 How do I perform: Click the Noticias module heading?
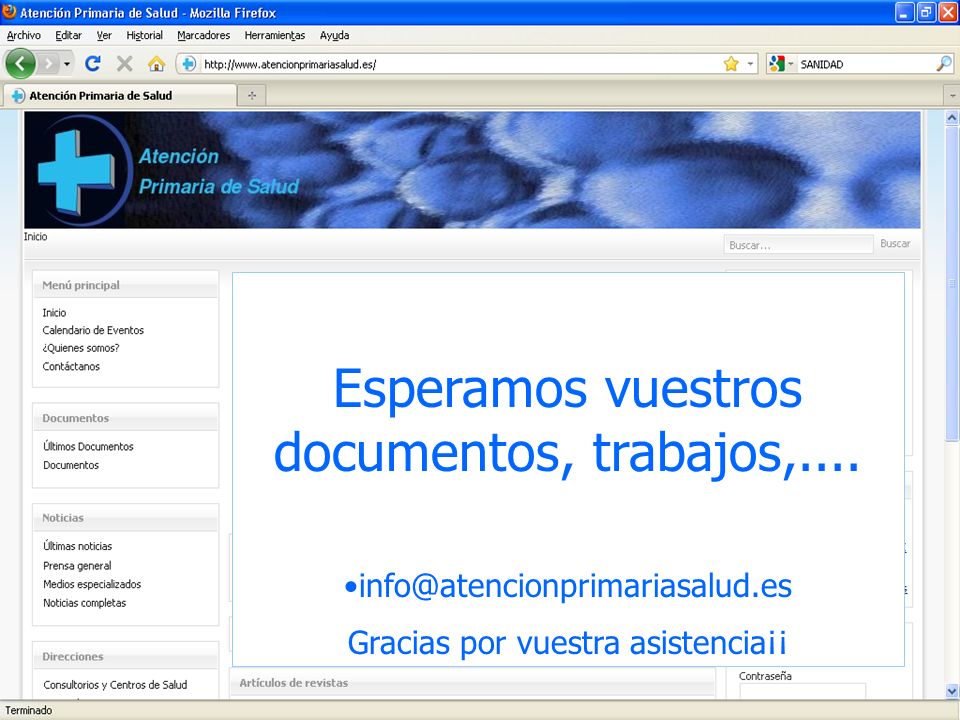63,518
